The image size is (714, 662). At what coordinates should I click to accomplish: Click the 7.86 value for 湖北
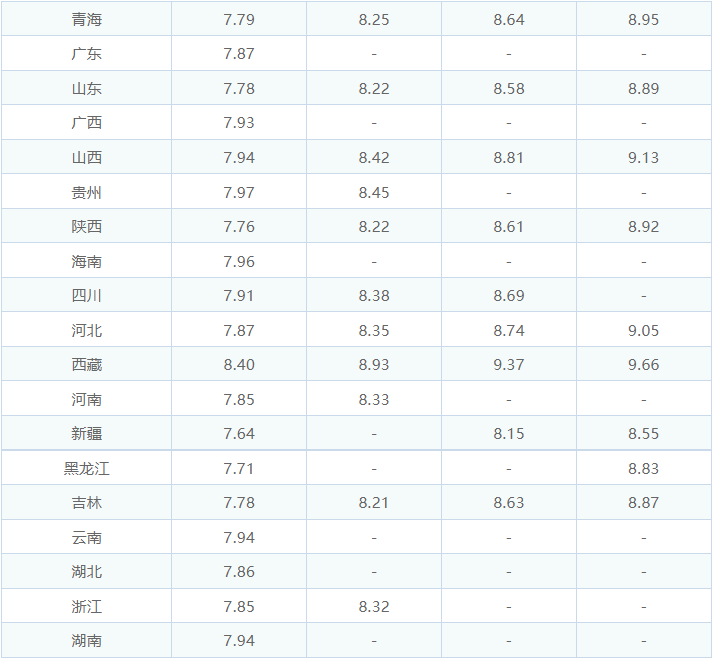tap(239, 572)
